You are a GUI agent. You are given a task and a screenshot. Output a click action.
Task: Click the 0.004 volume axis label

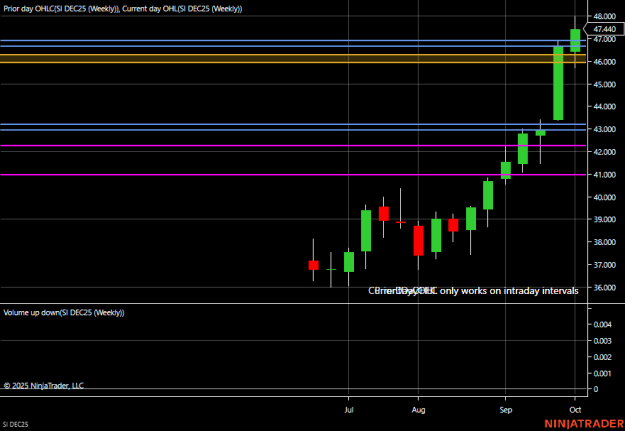pyautogui.click(x=602, y=325)
